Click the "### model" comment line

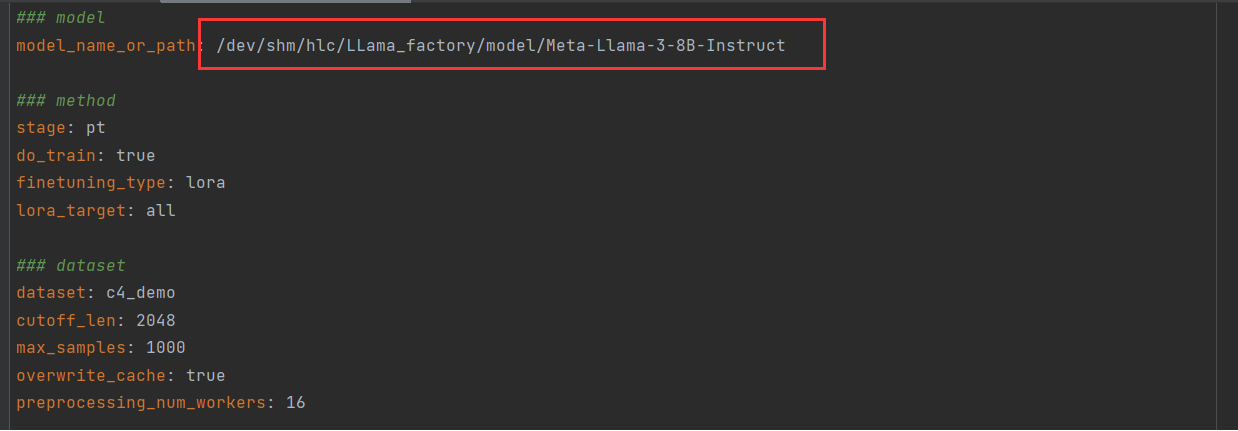pyautogui.click(x=61, y=18)
